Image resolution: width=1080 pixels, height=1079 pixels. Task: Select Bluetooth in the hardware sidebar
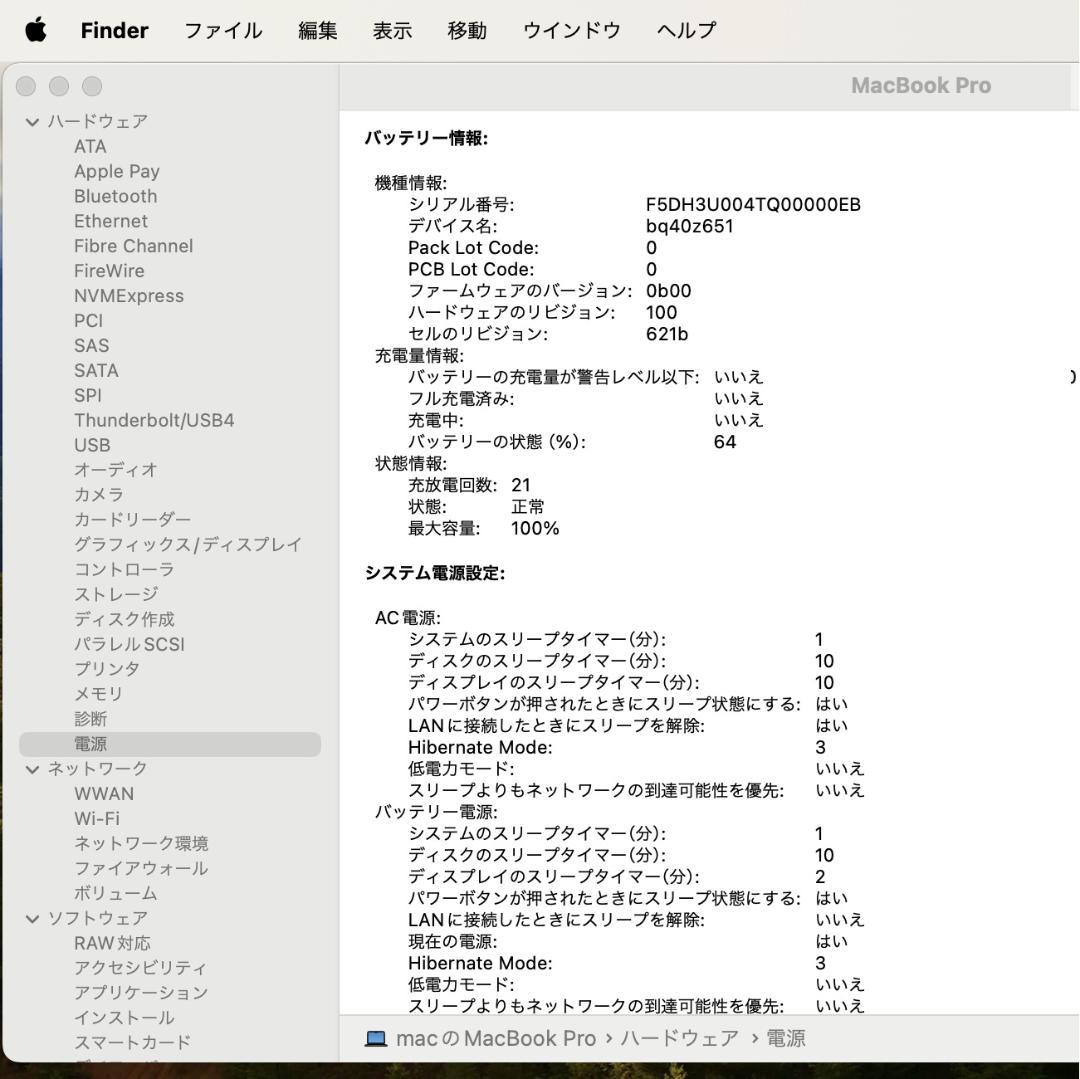[115, 195]
